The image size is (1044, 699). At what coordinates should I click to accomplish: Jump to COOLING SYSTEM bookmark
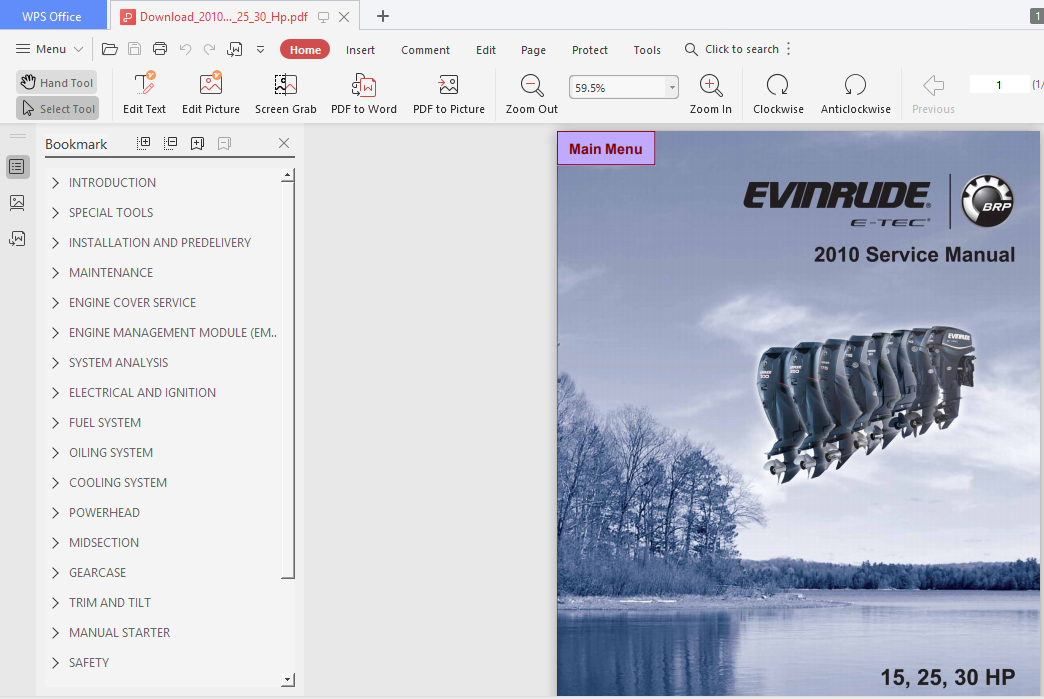point(118,483)
